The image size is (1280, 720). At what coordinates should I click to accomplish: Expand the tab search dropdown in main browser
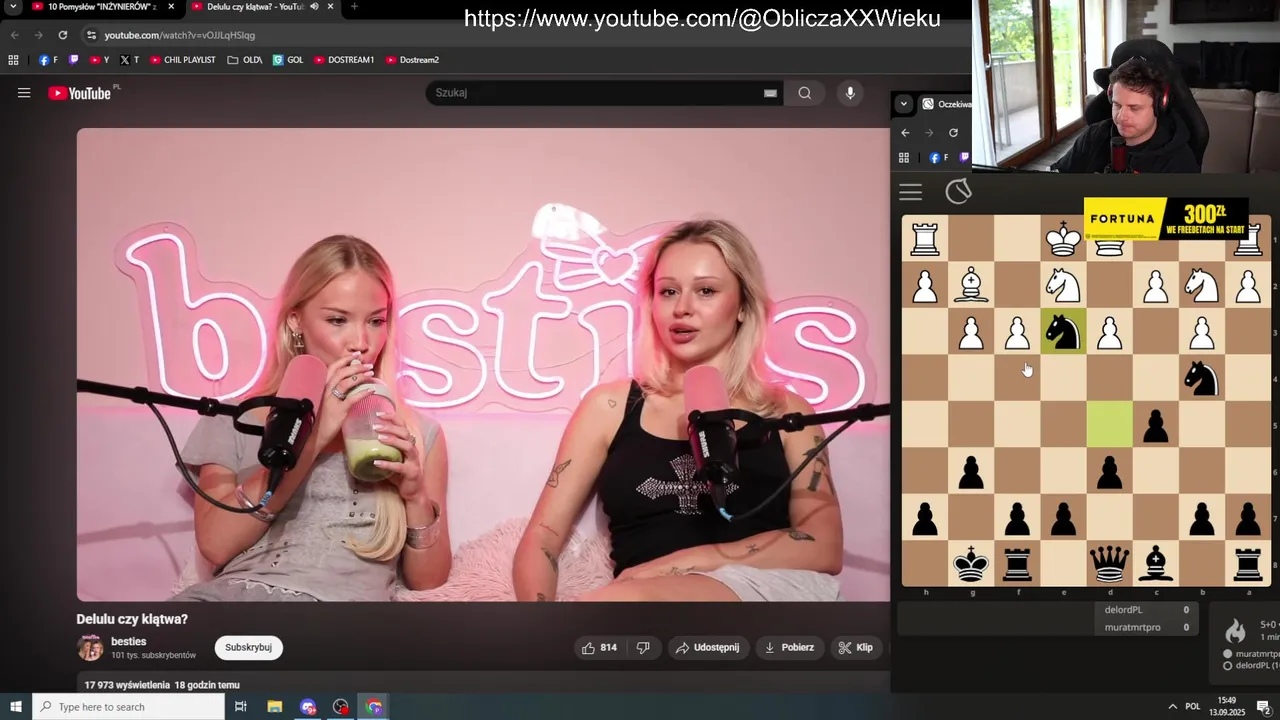coord(13,6)
